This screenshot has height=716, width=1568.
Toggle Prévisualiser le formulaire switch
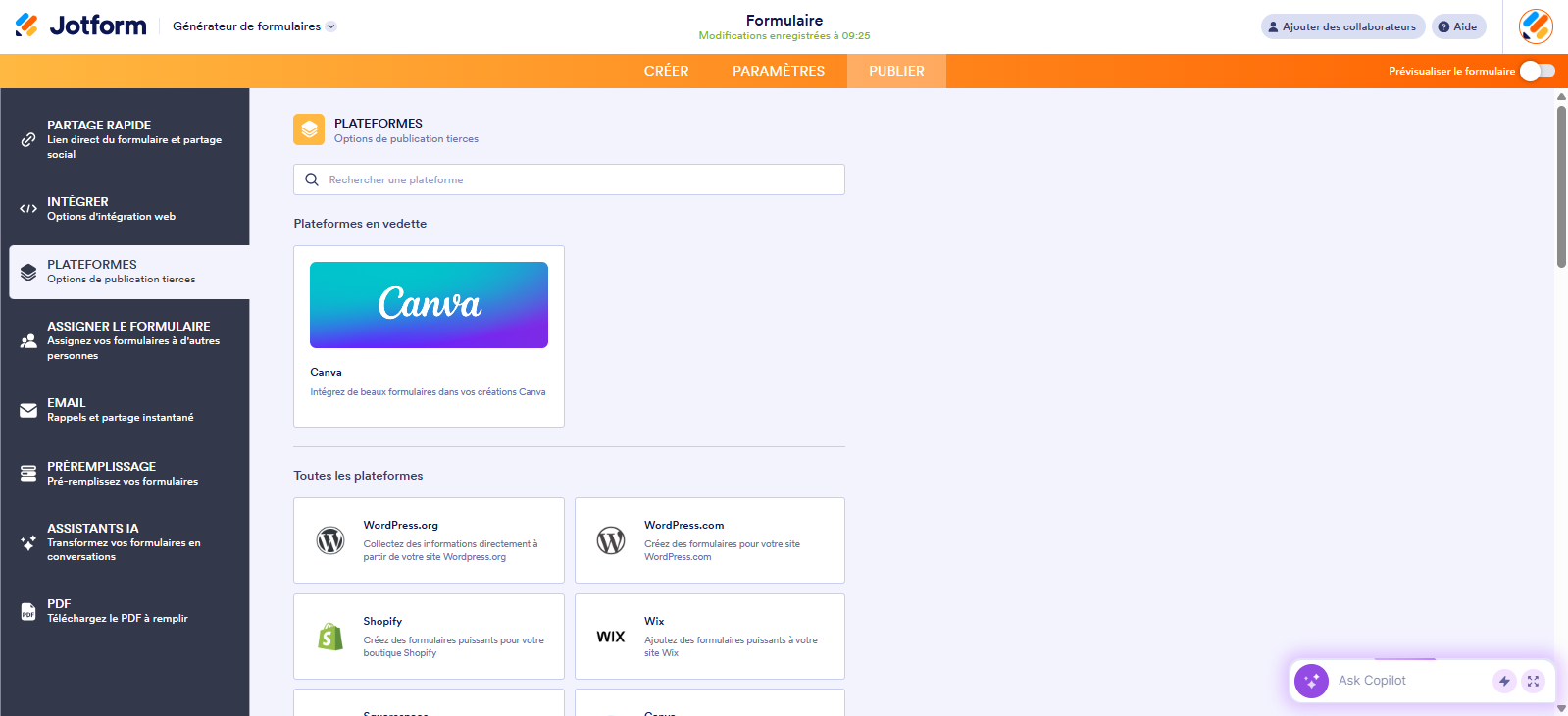pos(1538,71)
